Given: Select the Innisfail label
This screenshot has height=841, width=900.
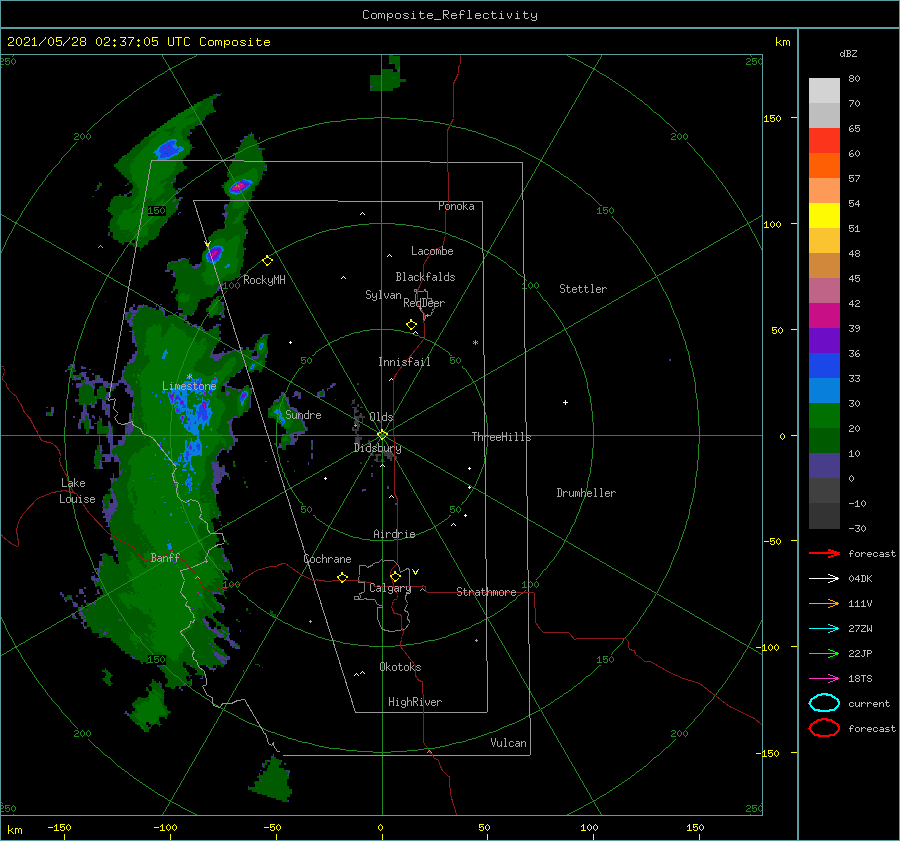Looking at the screenshot, I should [404, 362].
